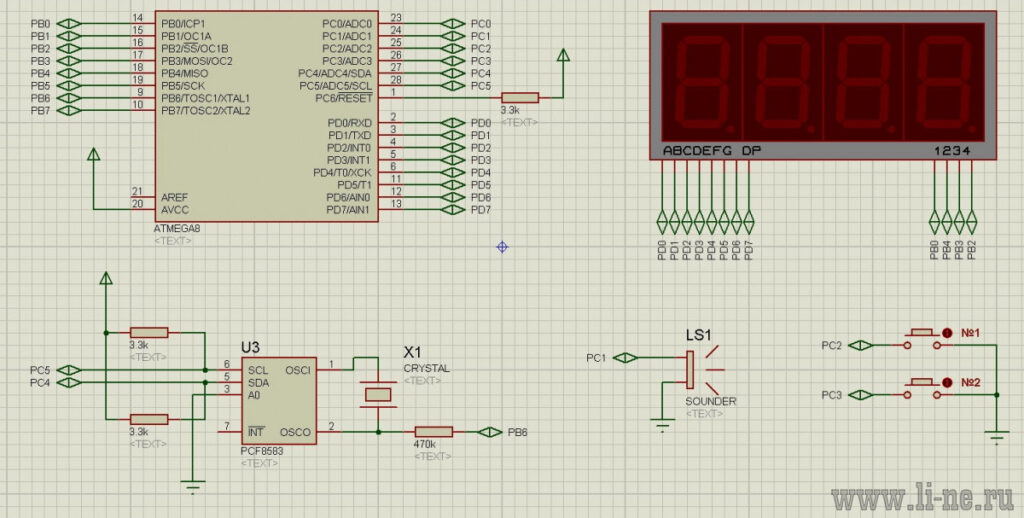This screenshot has width=1024, height=518.
Task: Click the LS1 reference label
Action: [x=698, y=335]
